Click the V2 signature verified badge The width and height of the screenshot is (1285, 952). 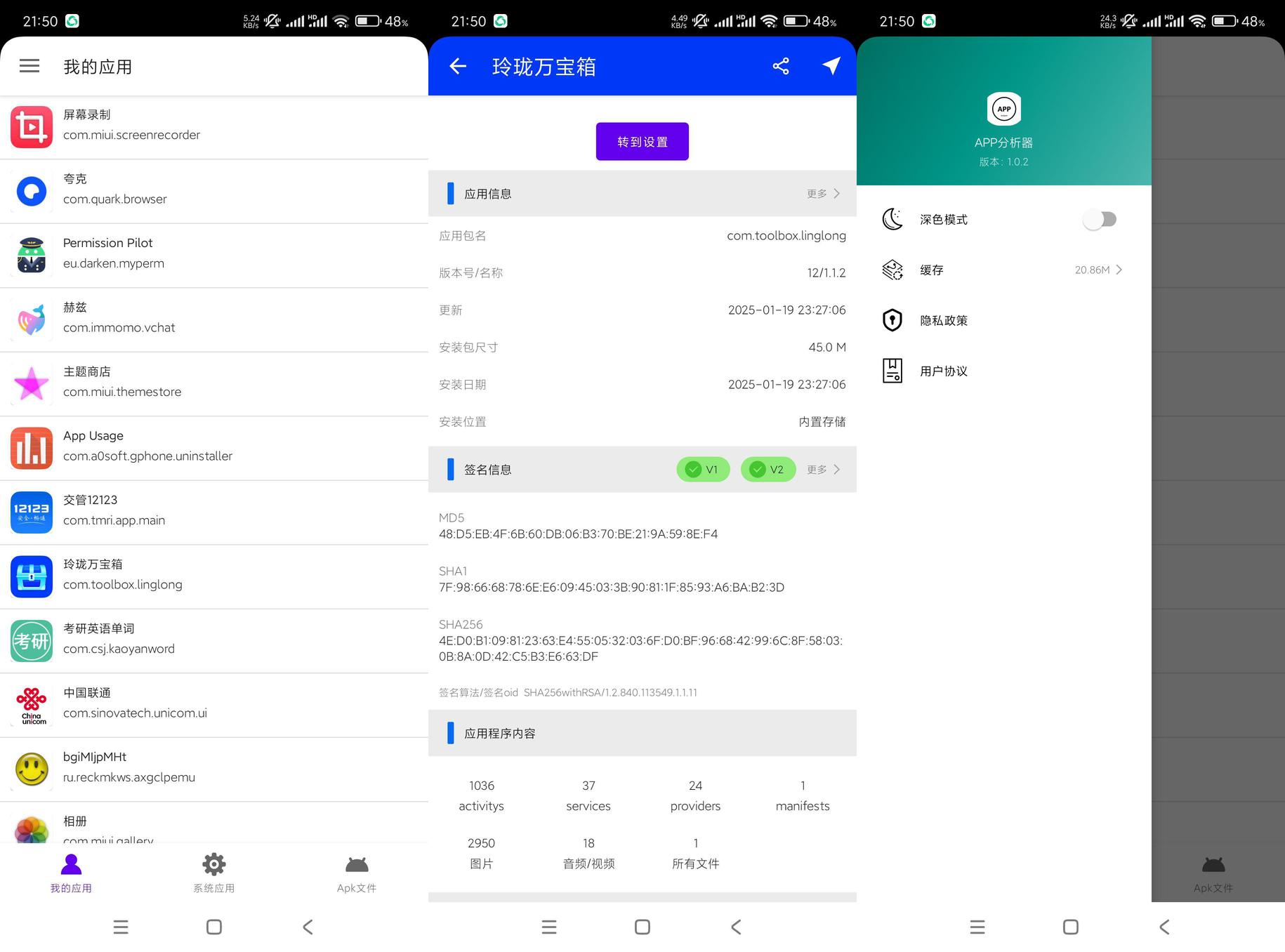tap(768, 469)
